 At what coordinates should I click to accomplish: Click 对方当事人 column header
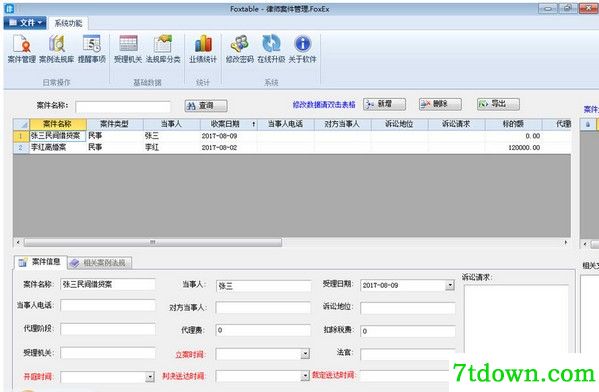tap(343, 124)
